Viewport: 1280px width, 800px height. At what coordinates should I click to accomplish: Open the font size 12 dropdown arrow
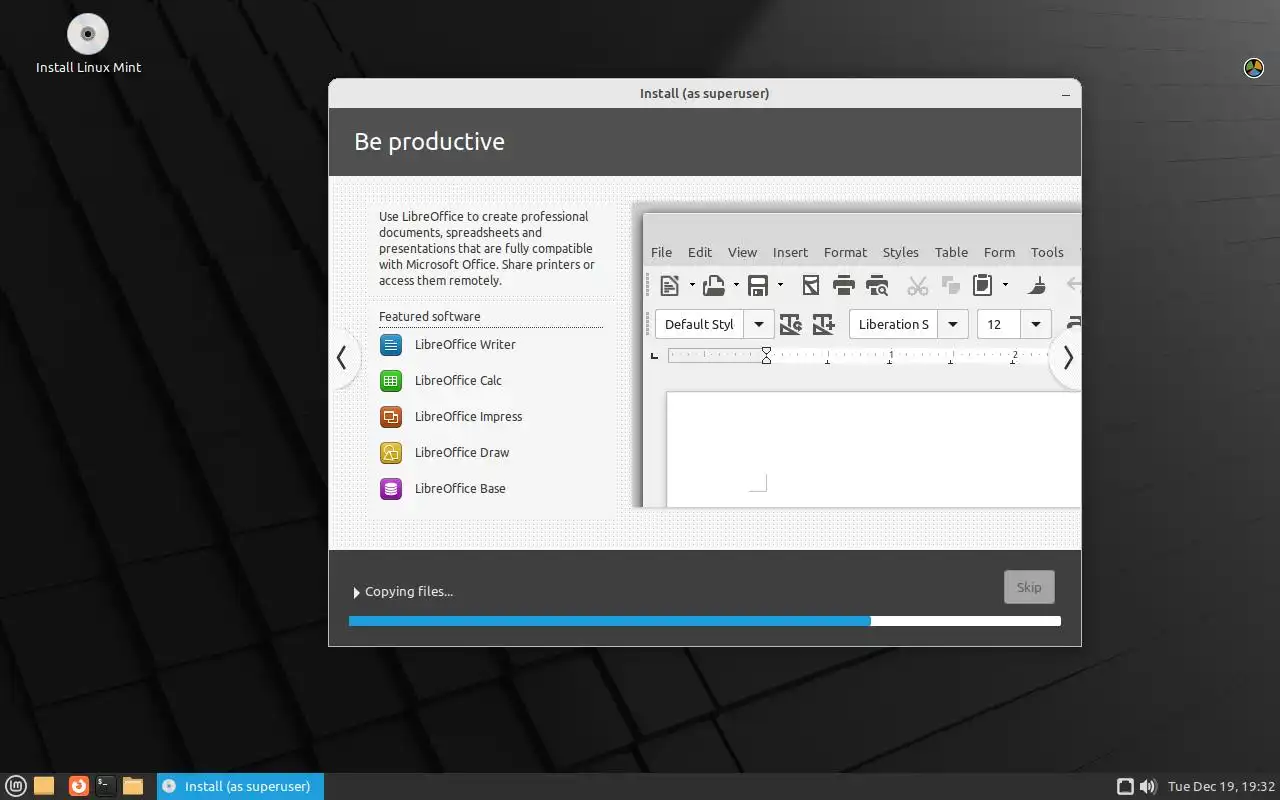pyautogui.click(x=1036, y=324)
